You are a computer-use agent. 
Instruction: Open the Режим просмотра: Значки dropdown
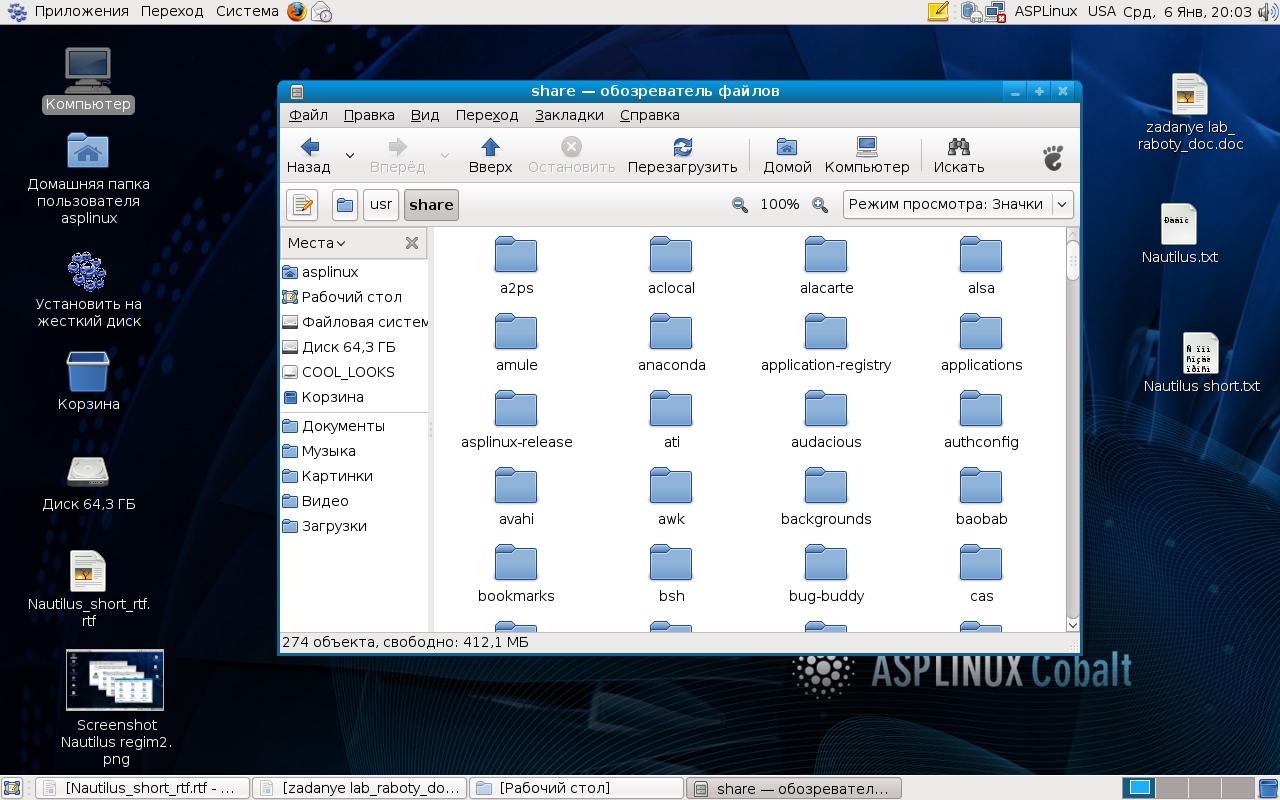click(x=958, y=204)
